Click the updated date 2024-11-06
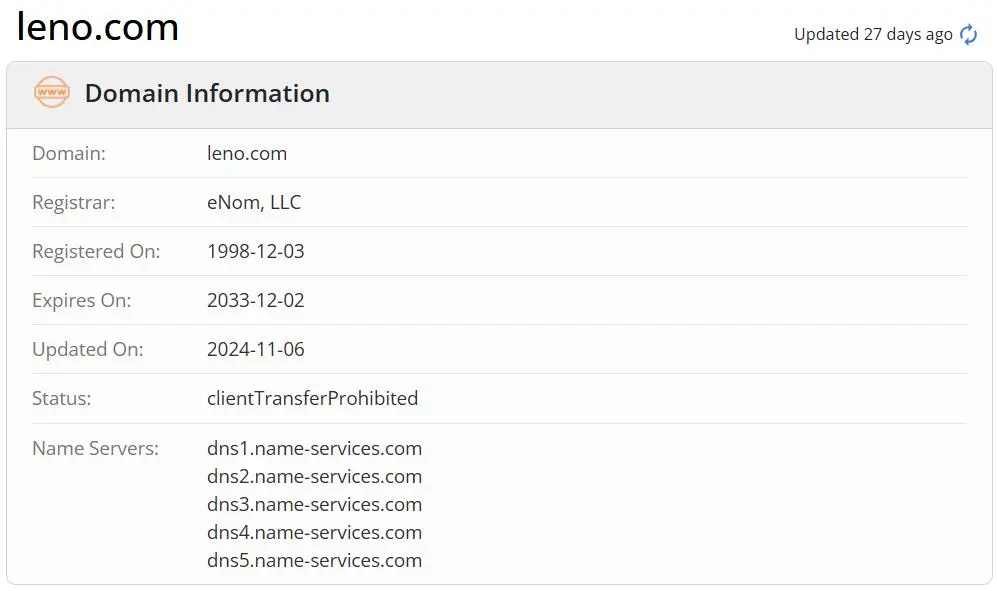Viewport: 997px width, 591px height. pyautogui.click(x=256, y=349)
